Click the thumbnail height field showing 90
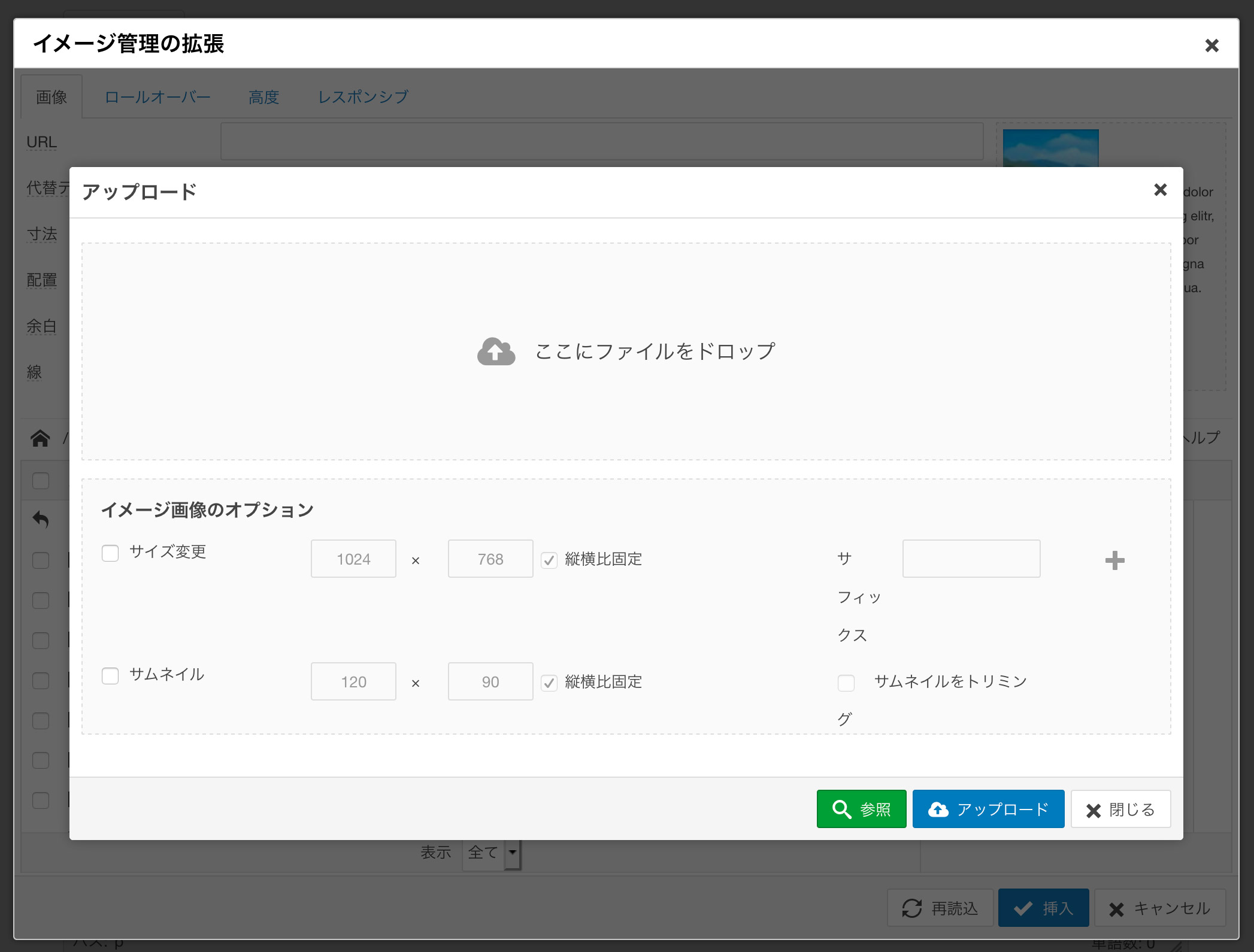This screenshot has width=1254, height=952. coord(490,681)
